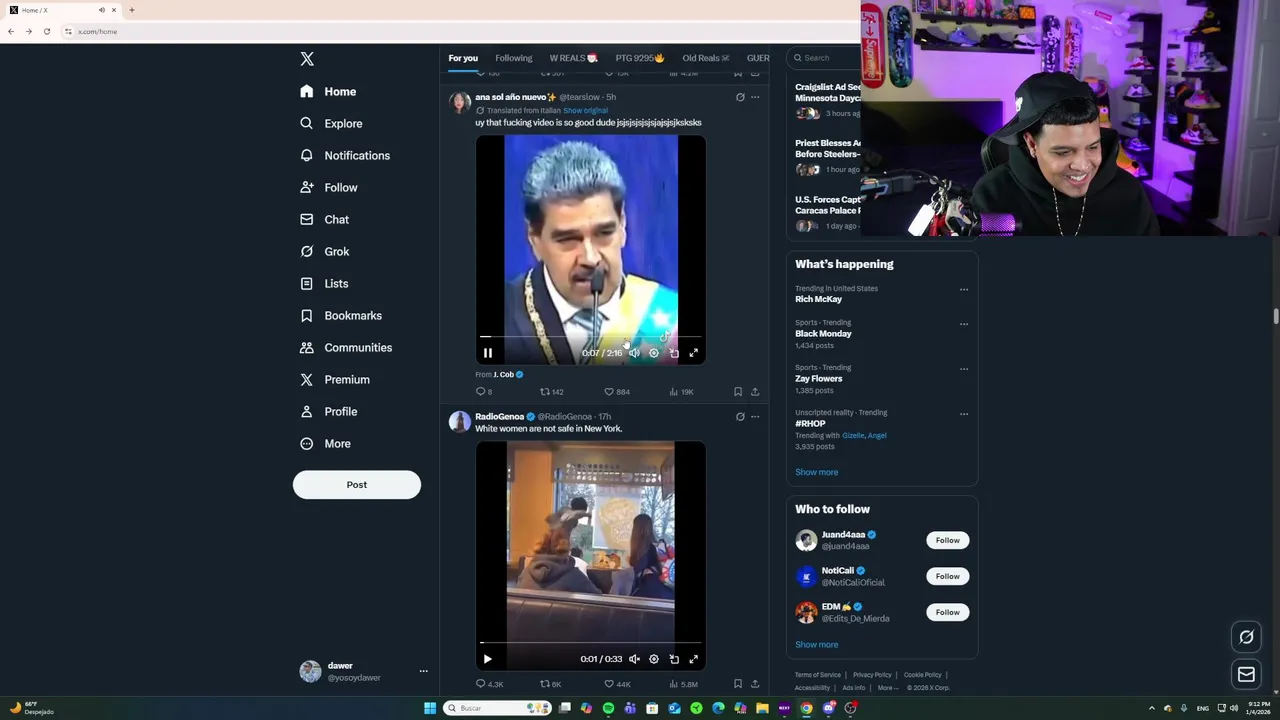Open account options next to dawer

coord(423,671)
